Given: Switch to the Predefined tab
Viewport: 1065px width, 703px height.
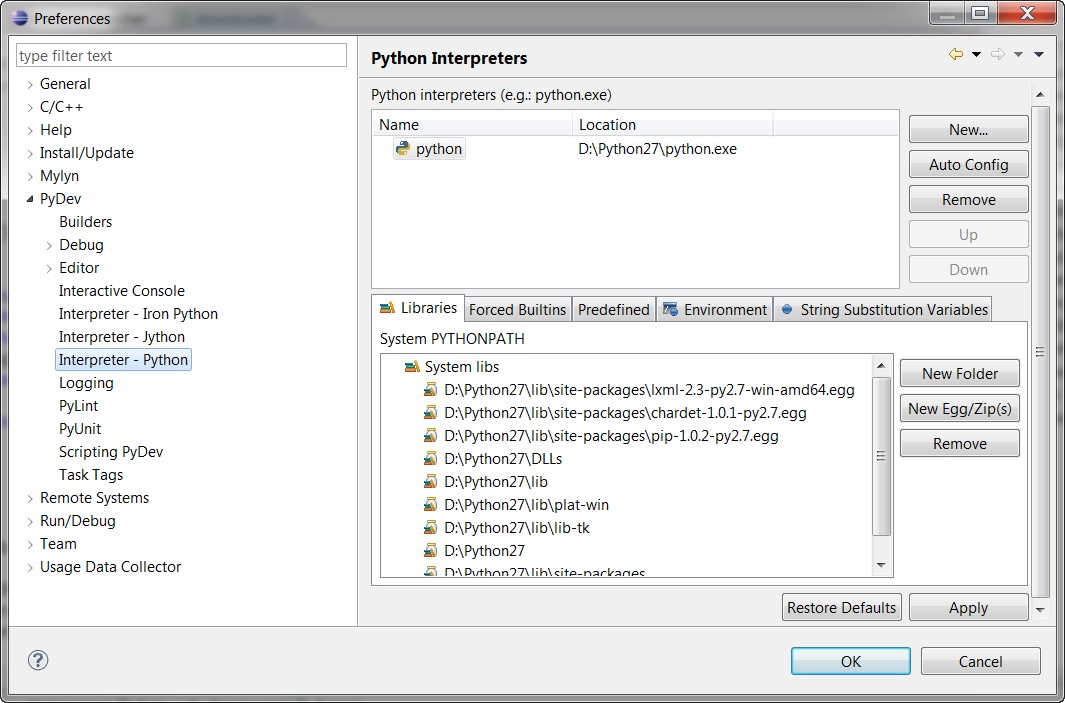Looking at the screenshot, I should coord(613,309).
